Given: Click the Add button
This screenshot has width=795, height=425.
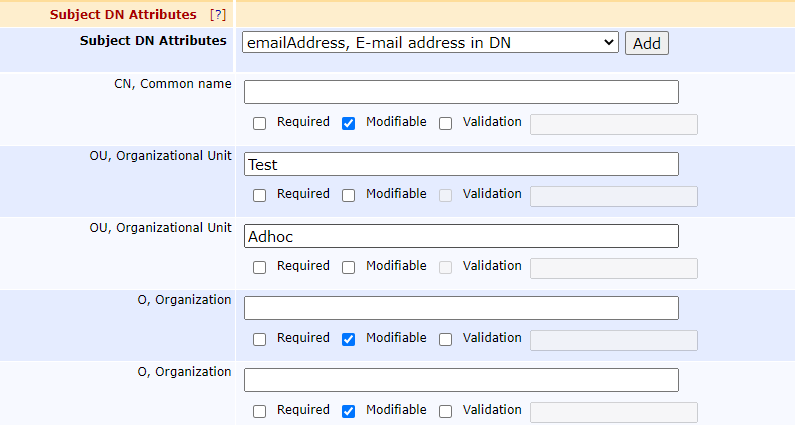Looking at the screenshot, I should [x=646, y=43].
